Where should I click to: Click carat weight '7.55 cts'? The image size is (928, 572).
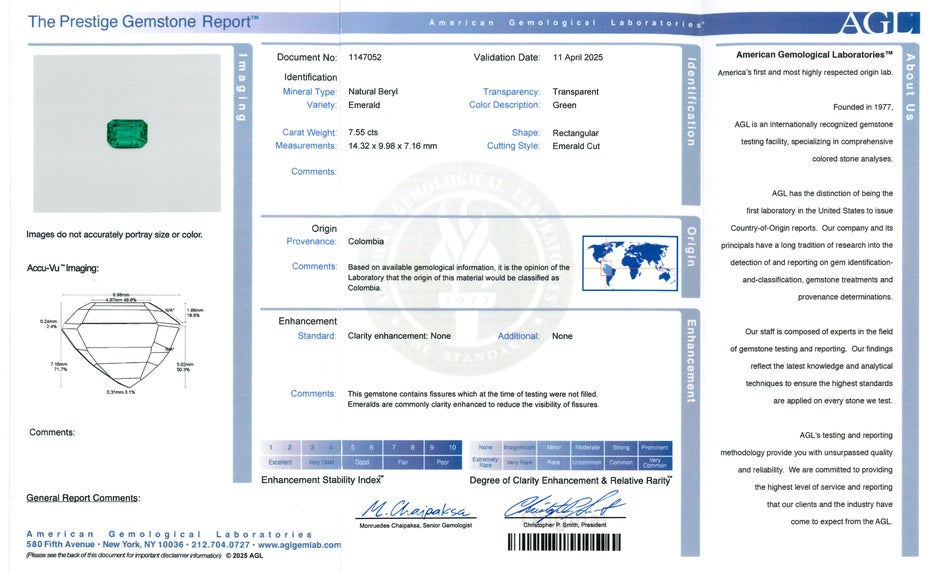coord(363,132)
